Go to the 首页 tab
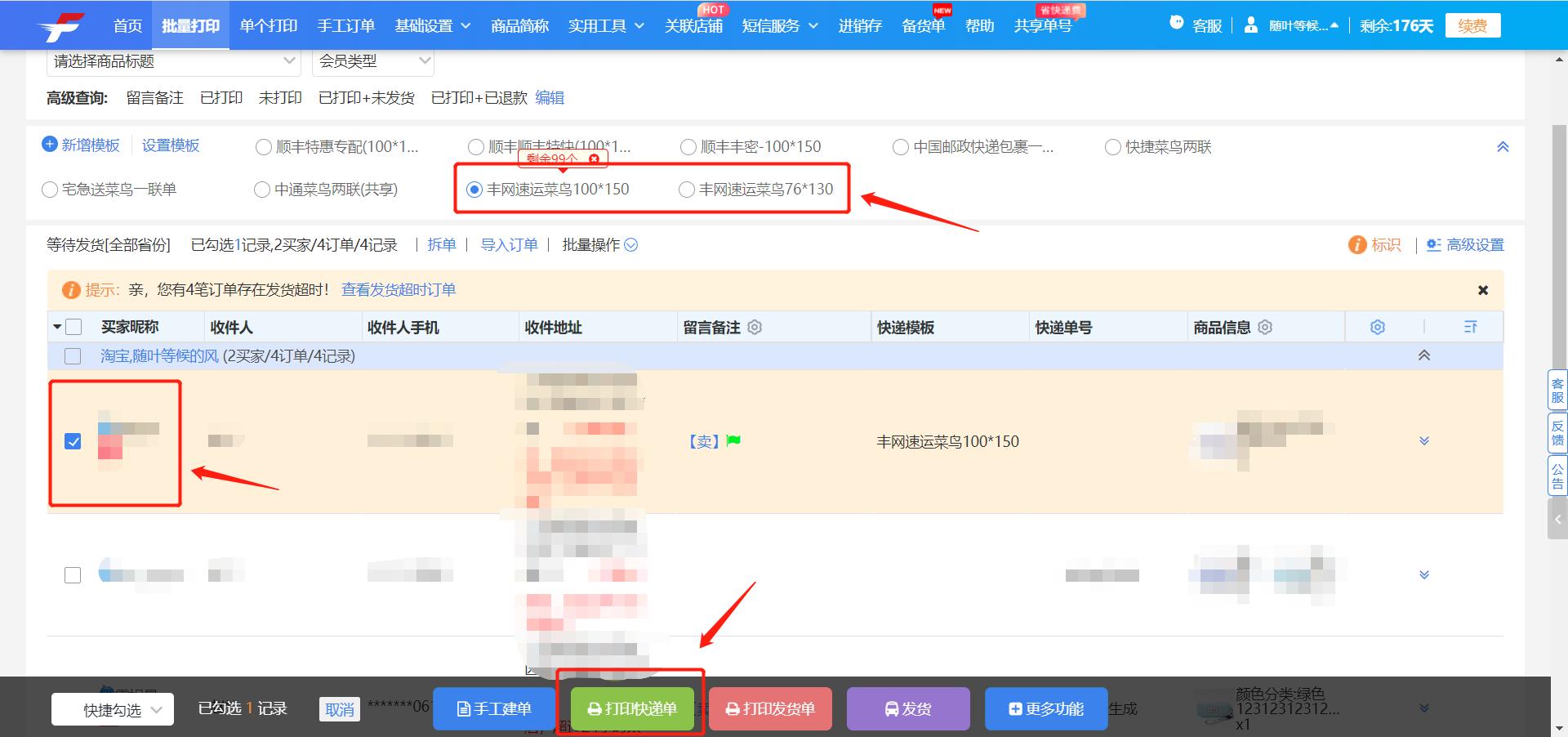 [127, 26]
